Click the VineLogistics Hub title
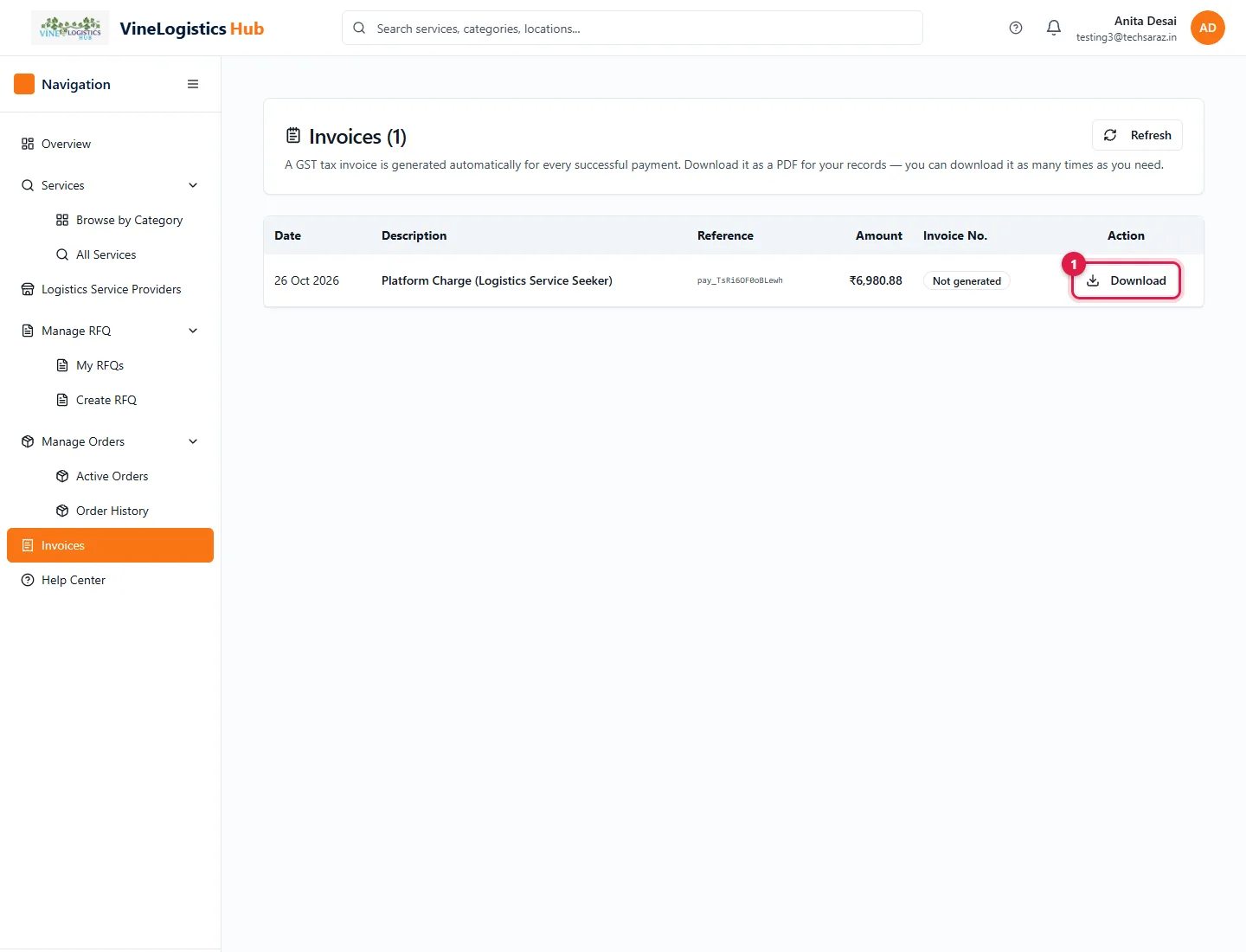This screenshot has height=952, width=1246. tap(192, 29)
